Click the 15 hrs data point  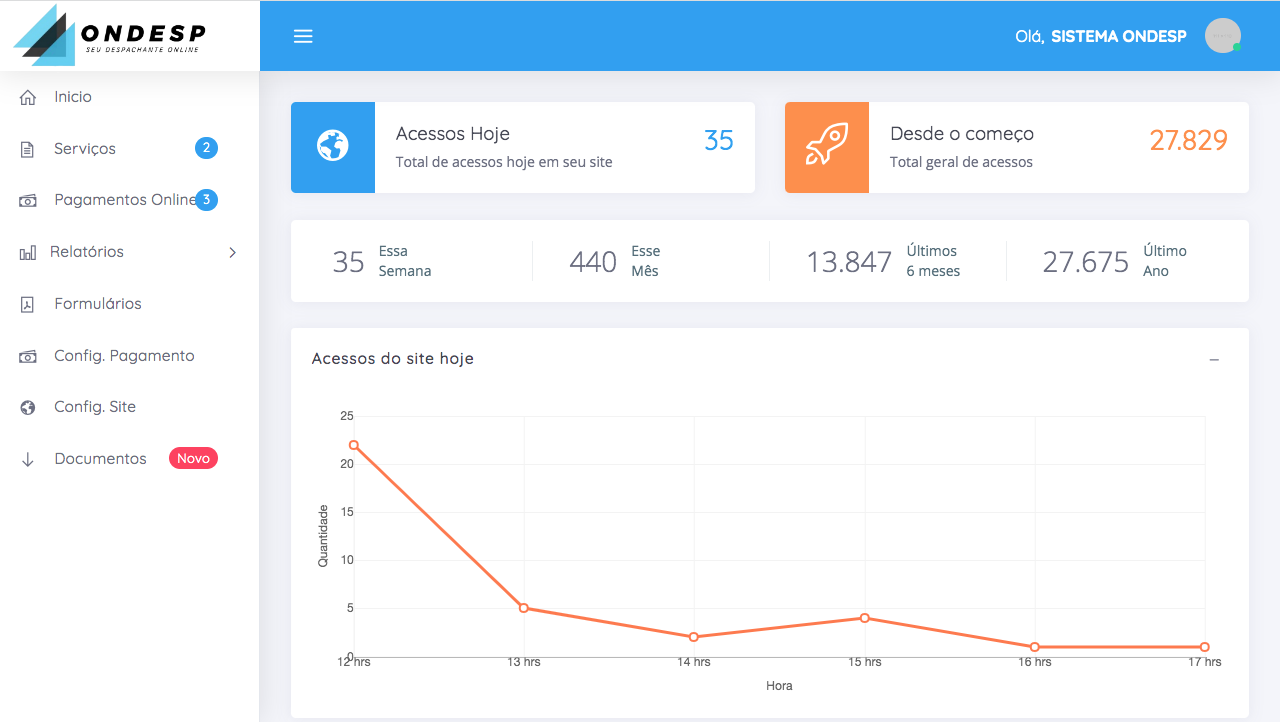coord(864,618)
